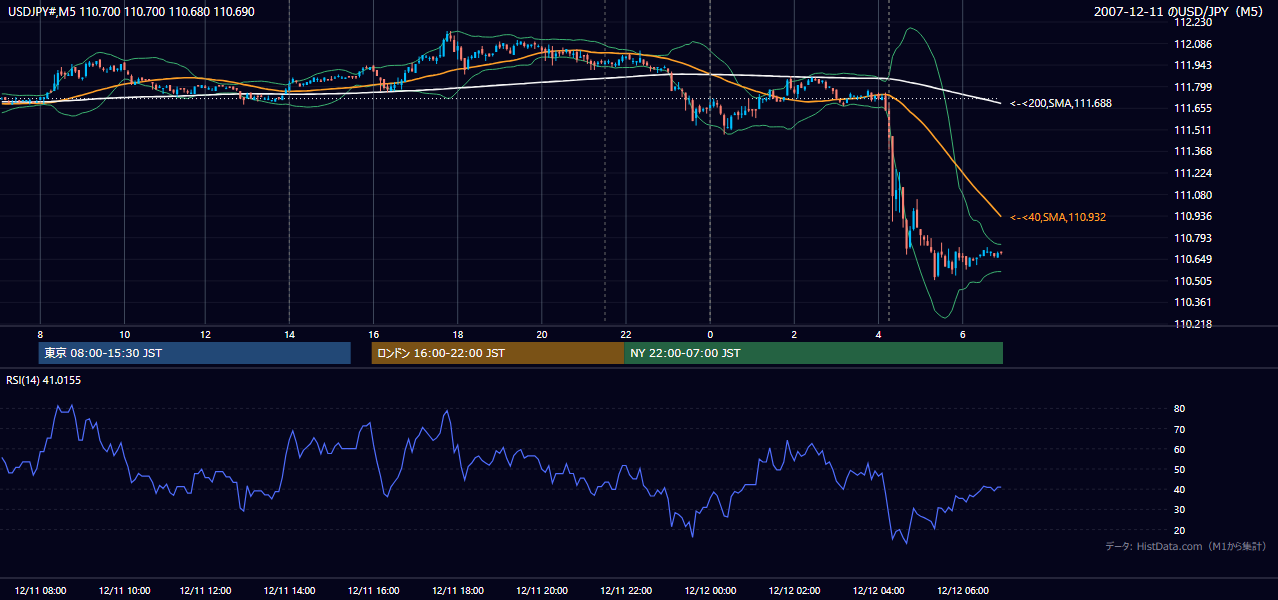Click price scale value 112.230

[x=1195, y=22]
